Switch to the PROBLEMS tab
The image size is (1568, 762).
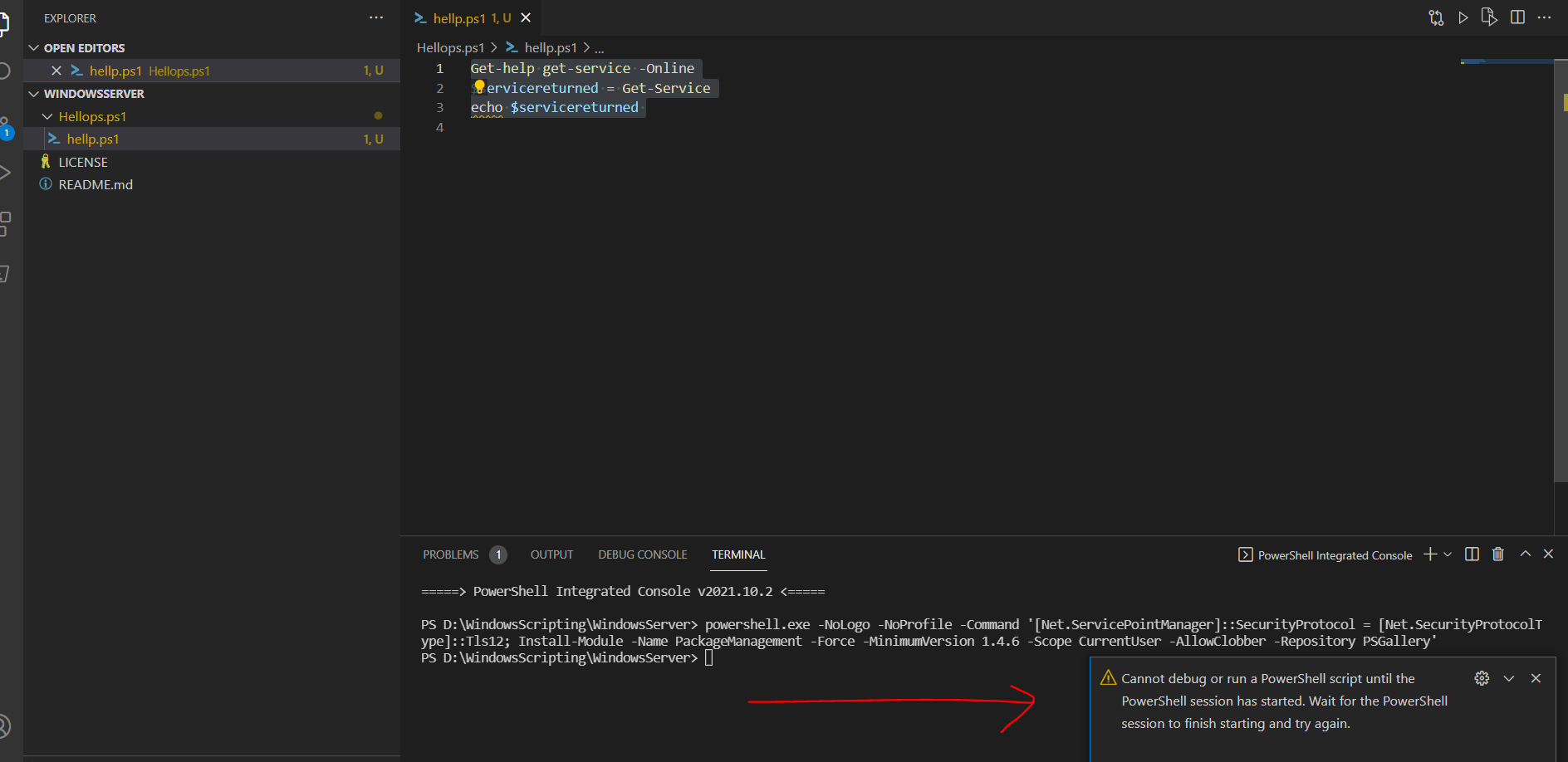click(x=450, y=554)
